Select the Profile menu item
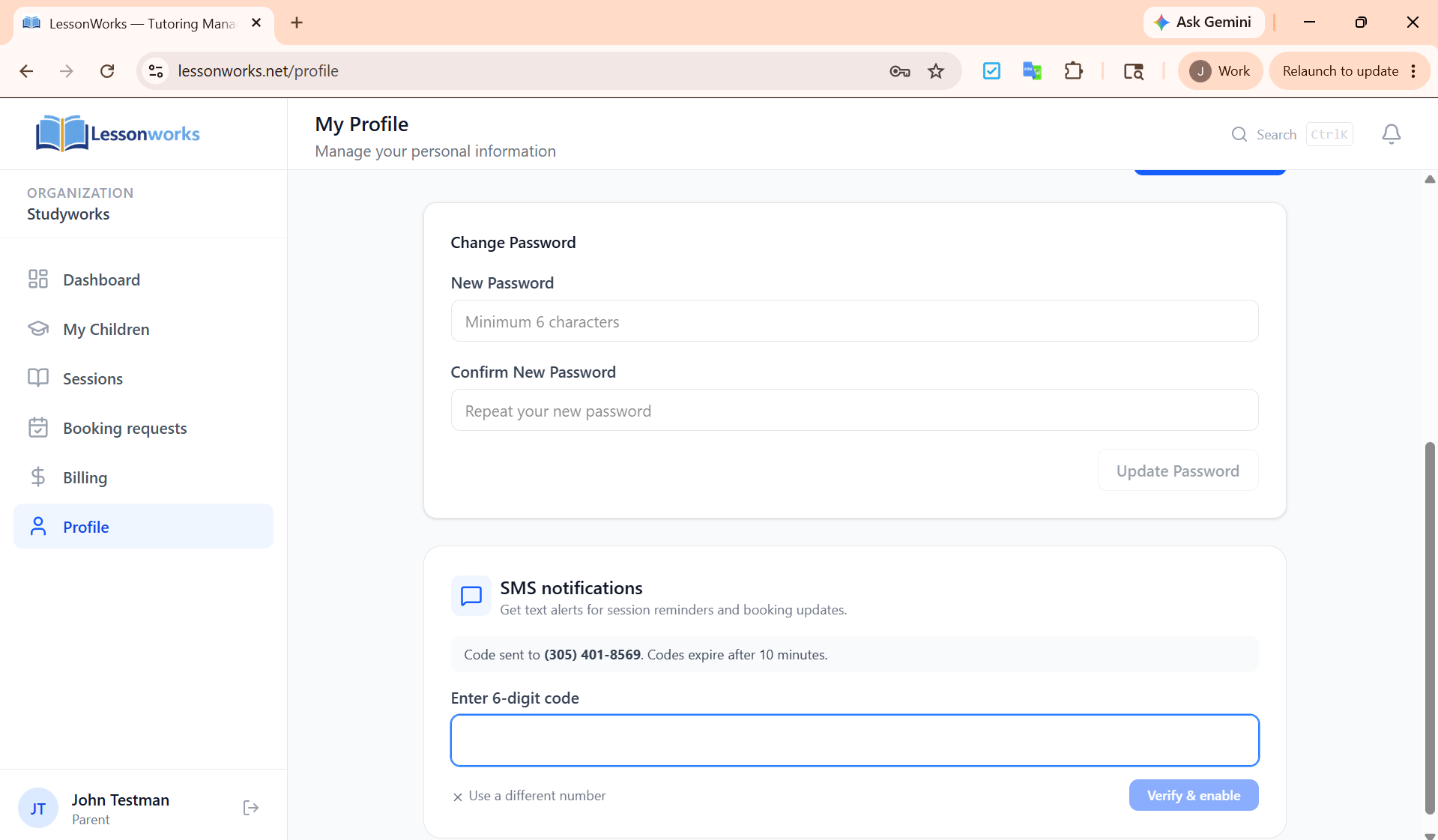 click(x=143, y=527)
